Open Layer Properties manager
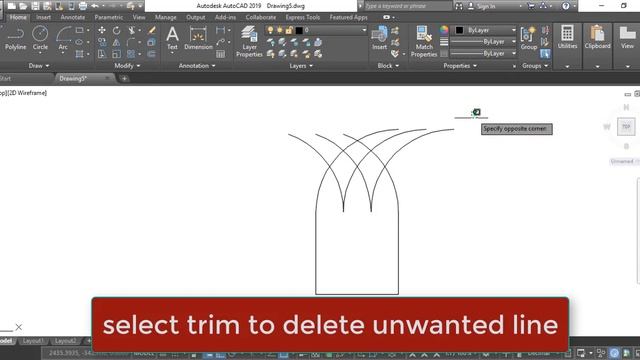Viewport: 640px width, 360px height. (x=249, y=42)
